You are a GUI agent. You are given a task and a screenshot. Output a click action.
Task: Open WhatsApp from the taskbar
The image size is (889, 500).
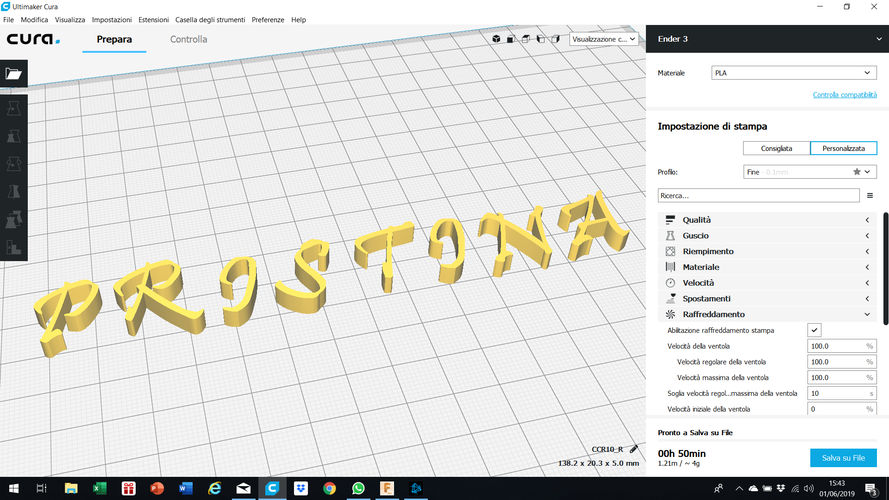358,488
